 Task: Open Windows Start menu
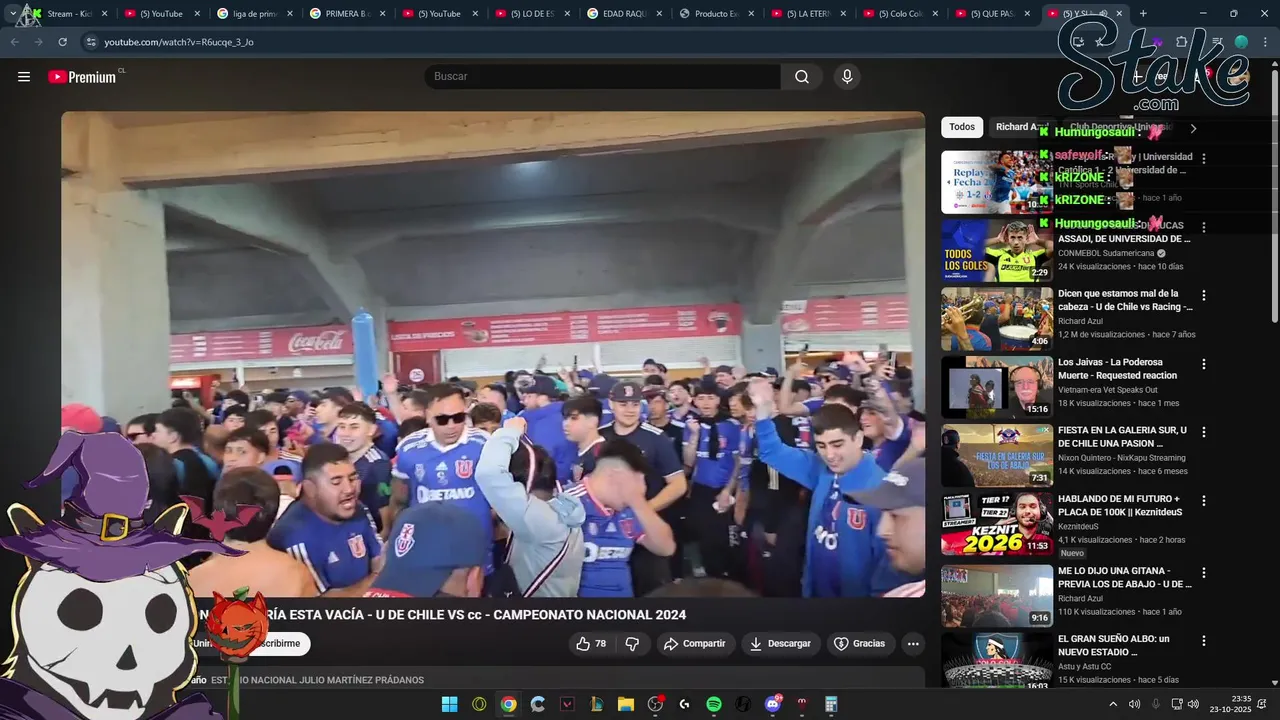(450, 704)
